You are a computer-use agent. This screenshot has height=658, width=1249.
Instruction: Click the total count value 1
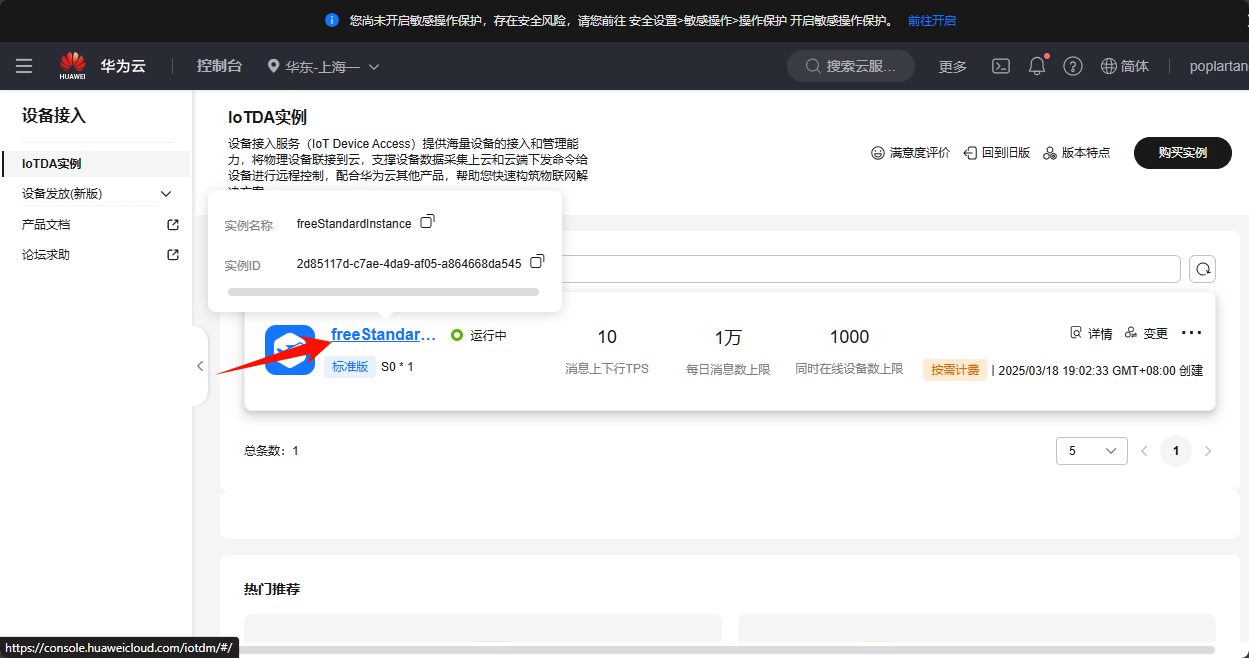click(296, 451)
